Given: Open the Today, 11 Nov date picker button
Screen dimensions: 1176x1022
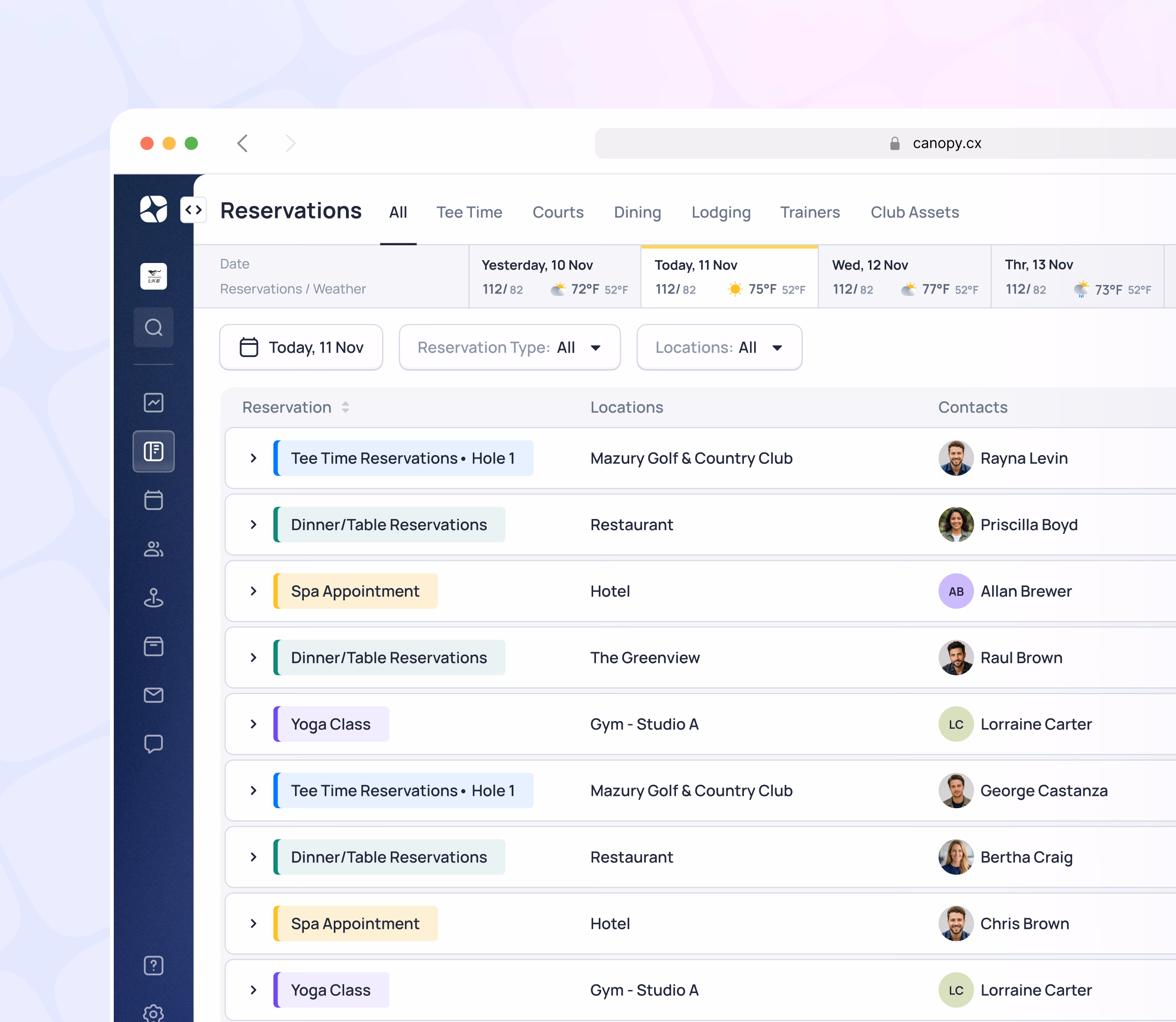Looking at the screenshot, I should tap(301, 347).
